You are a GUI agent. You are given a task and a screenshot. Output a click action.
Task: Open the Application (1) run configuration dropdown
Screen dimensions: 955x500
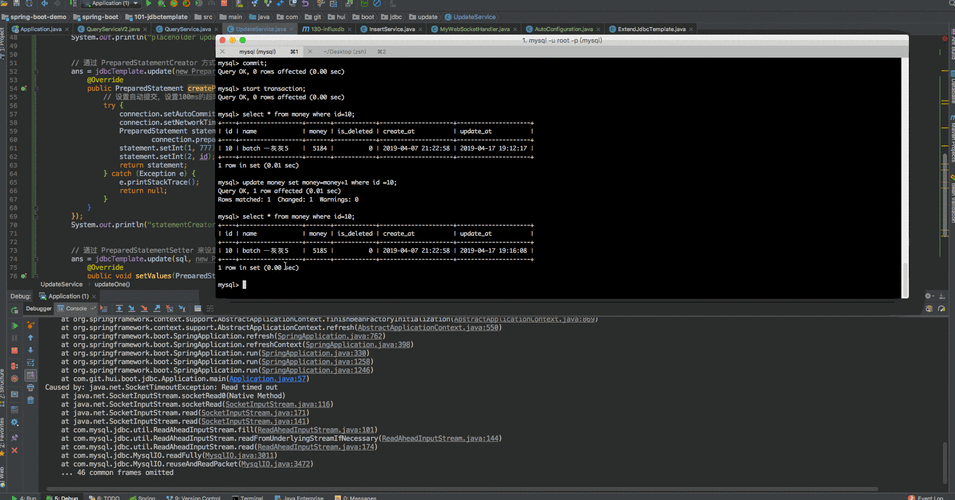point(110,3)
